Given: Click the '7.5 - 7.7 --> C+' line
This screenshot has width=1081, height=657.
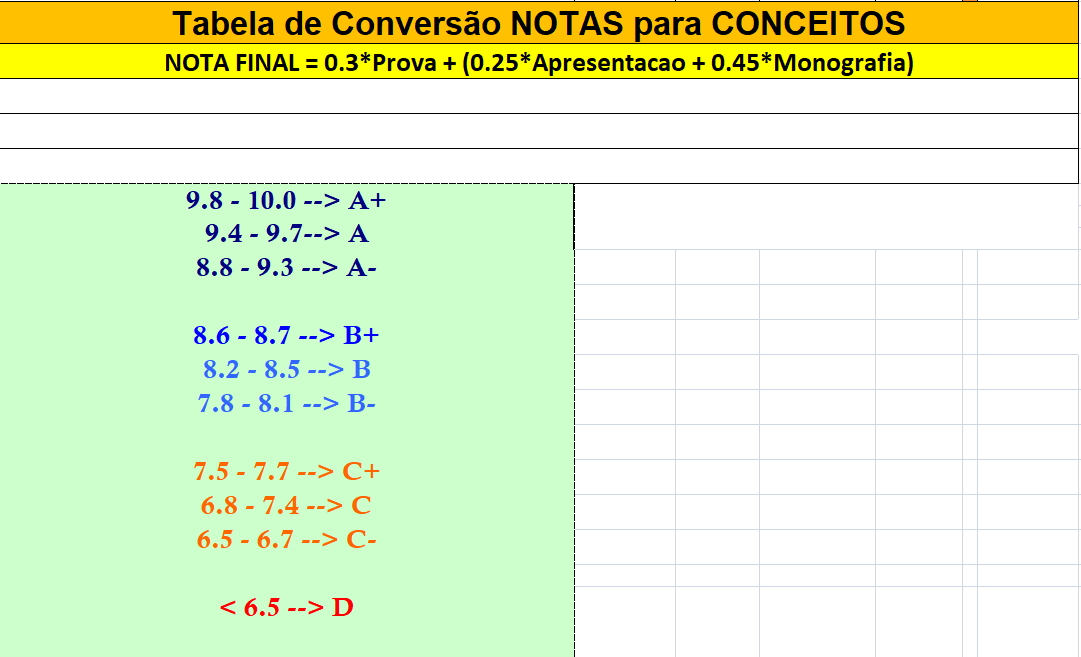Looking at the screenshot, I should (x=286, y=472).
